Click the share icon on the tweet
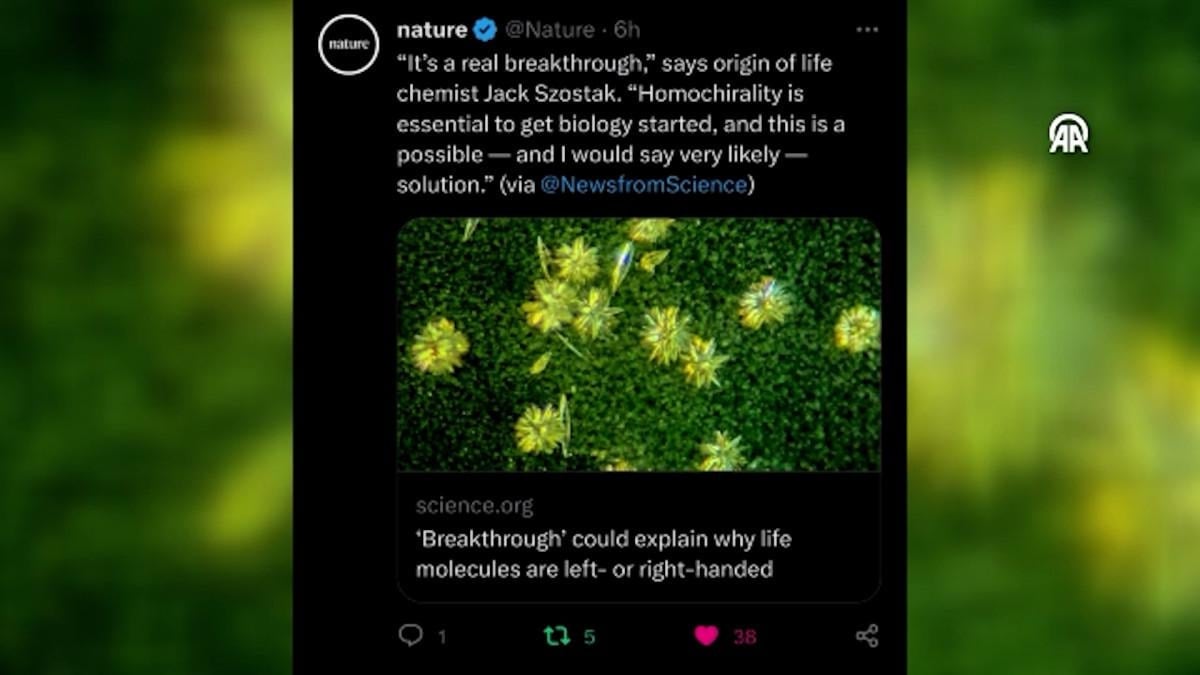The image size is (1200, 675). point(867,635)
